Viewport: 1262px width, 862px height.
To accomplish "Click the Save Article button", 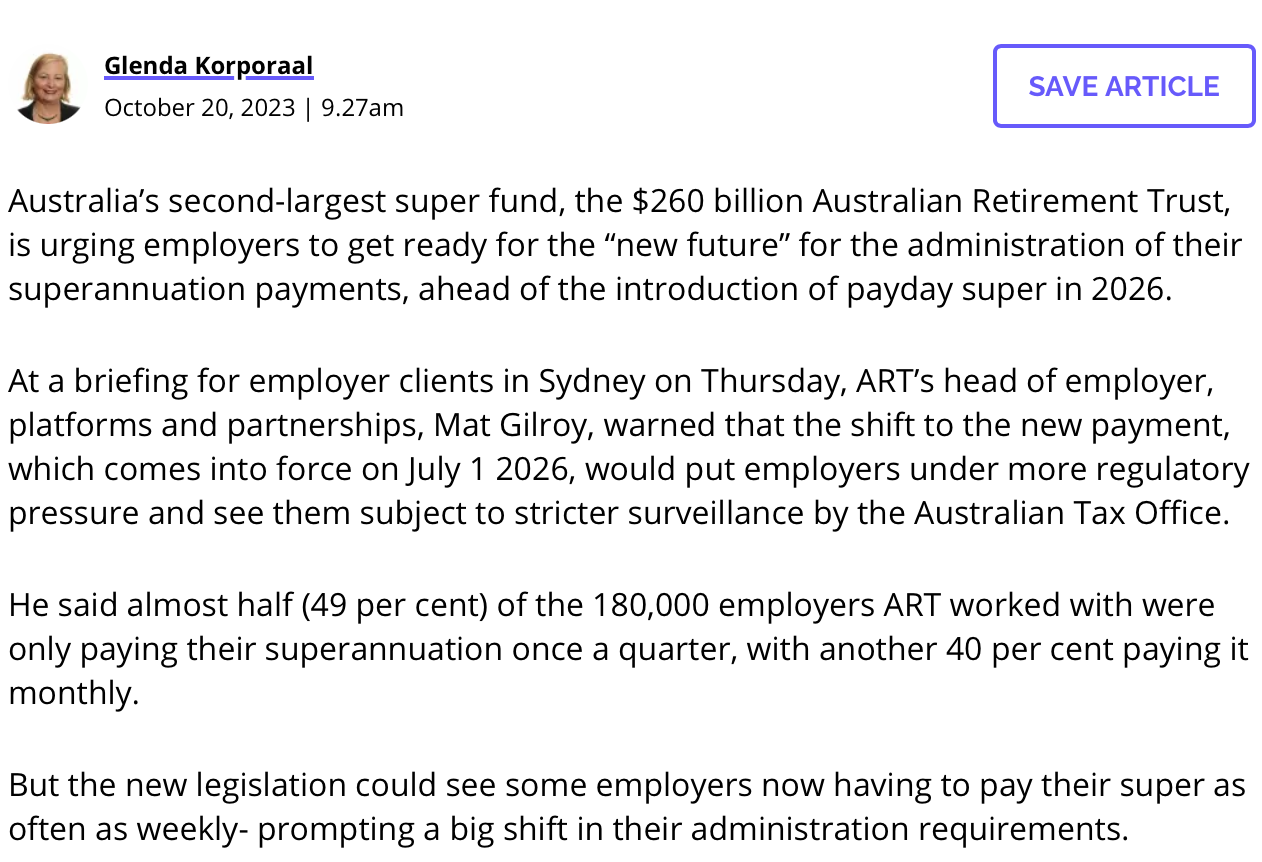I will [x=1124, y=86].
